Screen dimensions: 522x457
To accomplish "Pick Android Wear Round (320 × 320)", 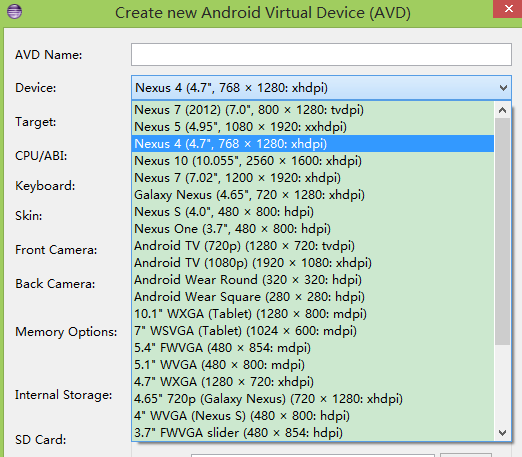I will (313, 280).
